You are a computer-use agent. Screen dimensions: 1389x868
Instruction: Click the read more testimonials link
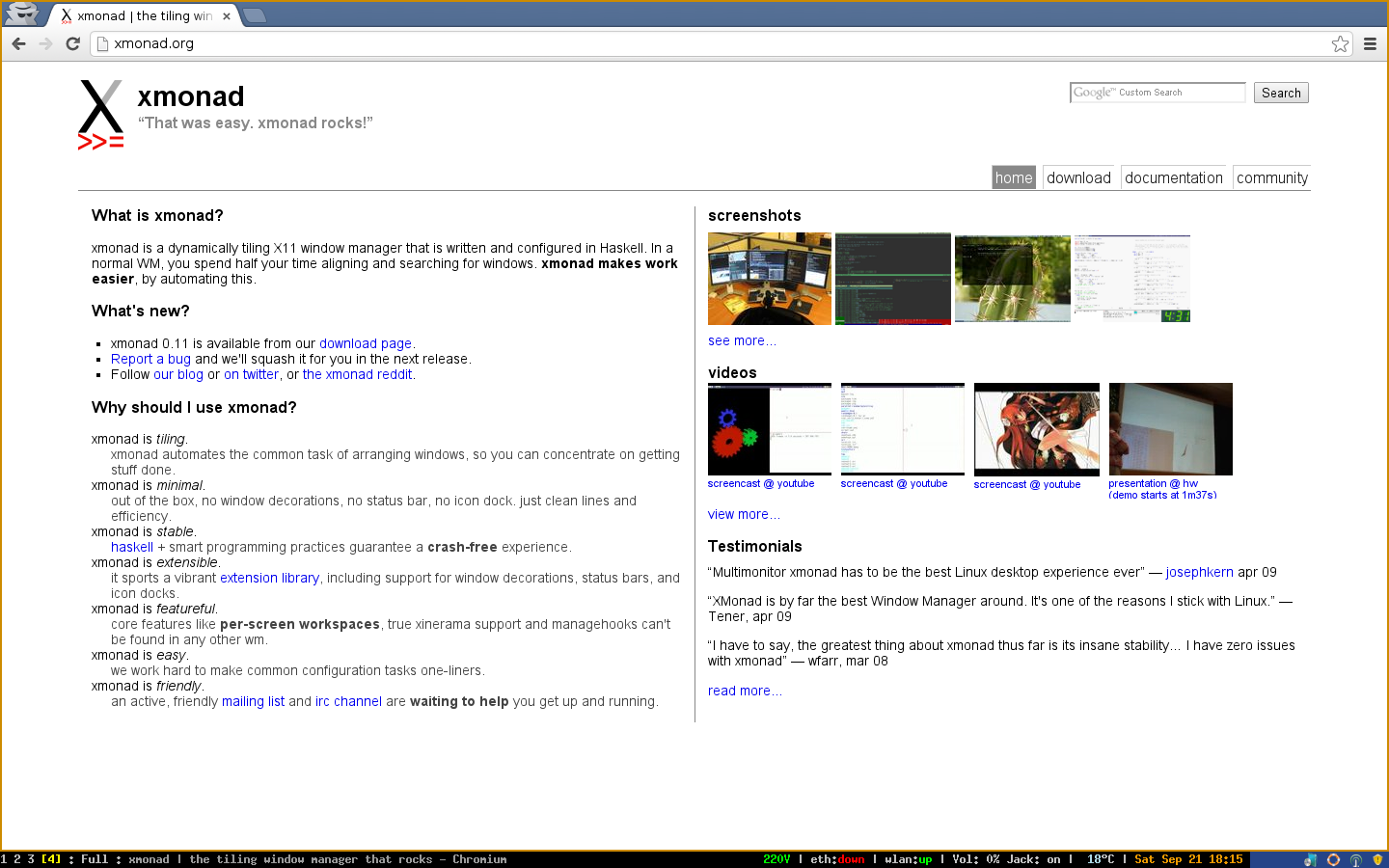(x=745, y=691)
